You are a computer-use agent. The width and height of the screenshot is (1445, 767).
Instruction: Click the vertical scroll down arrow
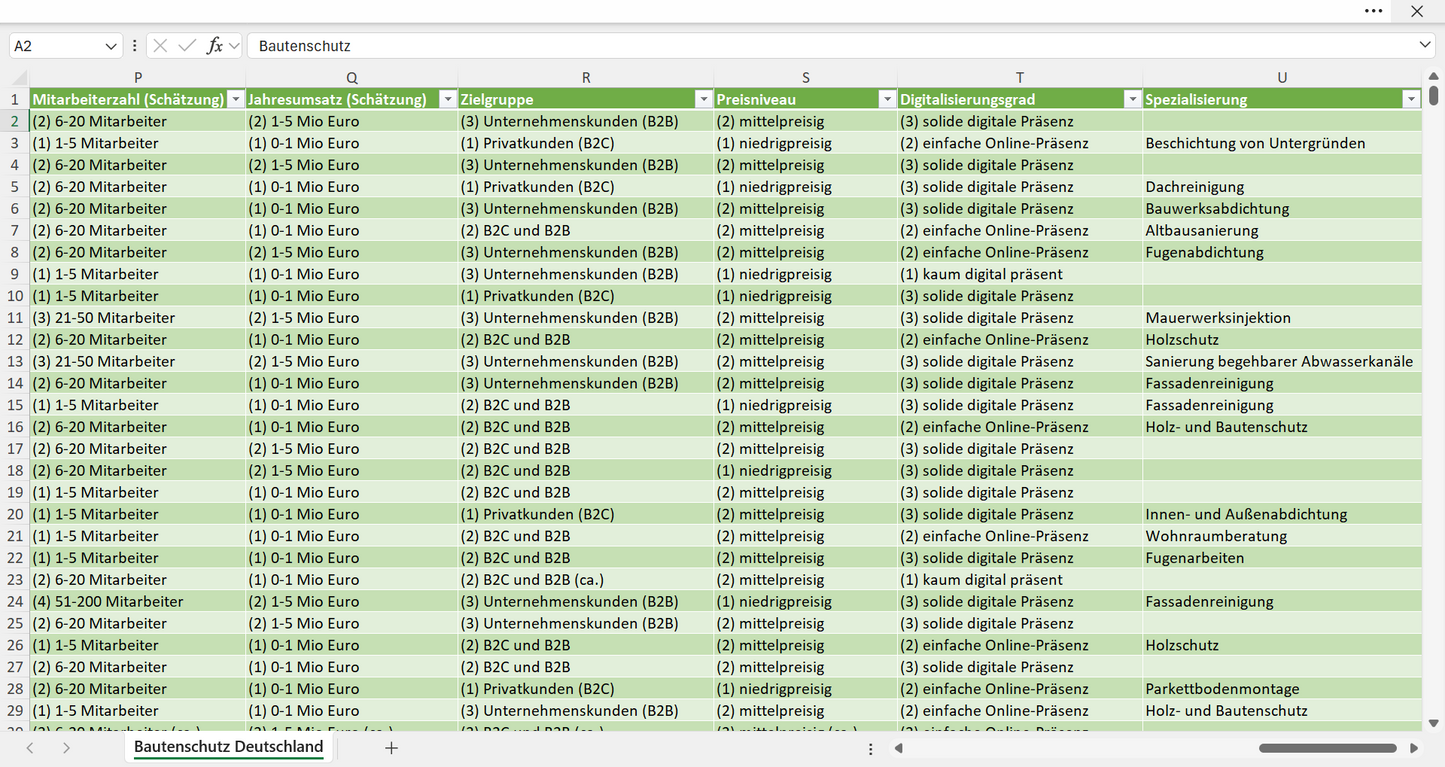click(1434, 723)
